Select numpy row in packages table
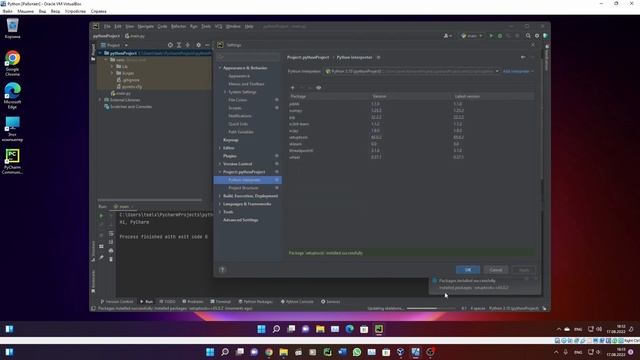The height and width of the screenshot is (360, 640). [x=411, y=111]
